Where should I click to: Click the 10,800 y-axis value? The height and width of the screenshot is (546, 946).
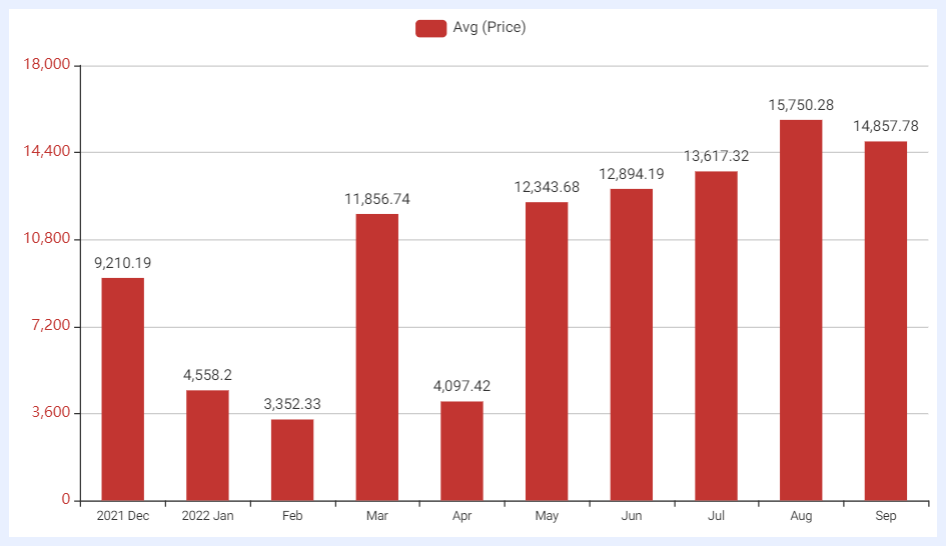pyautogui.click(x=46, y=238)
